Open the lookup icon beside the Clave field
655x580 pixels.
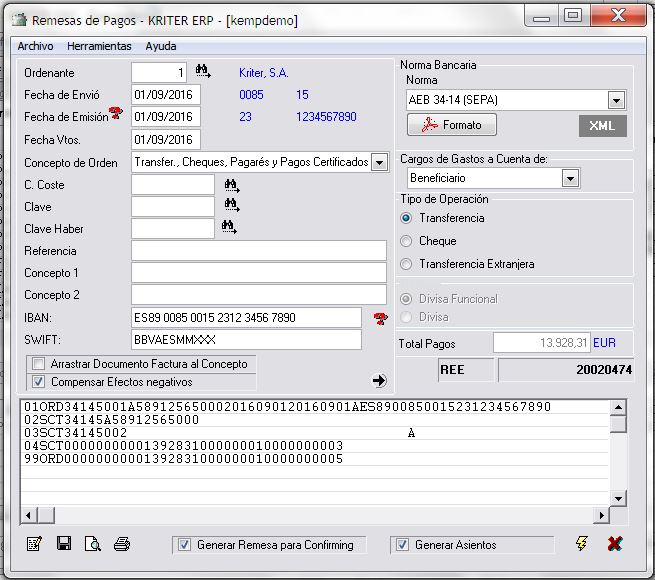[x=232, y=205]
